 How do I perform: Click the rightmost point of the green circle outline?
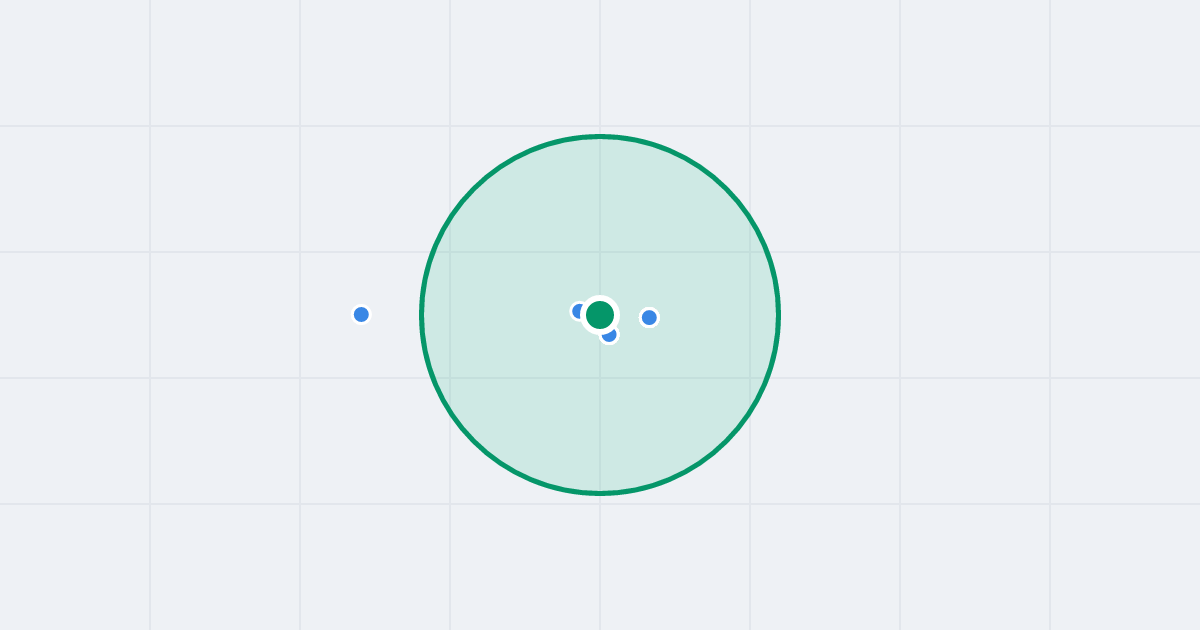pyautogui.click(x=778, y=315)
